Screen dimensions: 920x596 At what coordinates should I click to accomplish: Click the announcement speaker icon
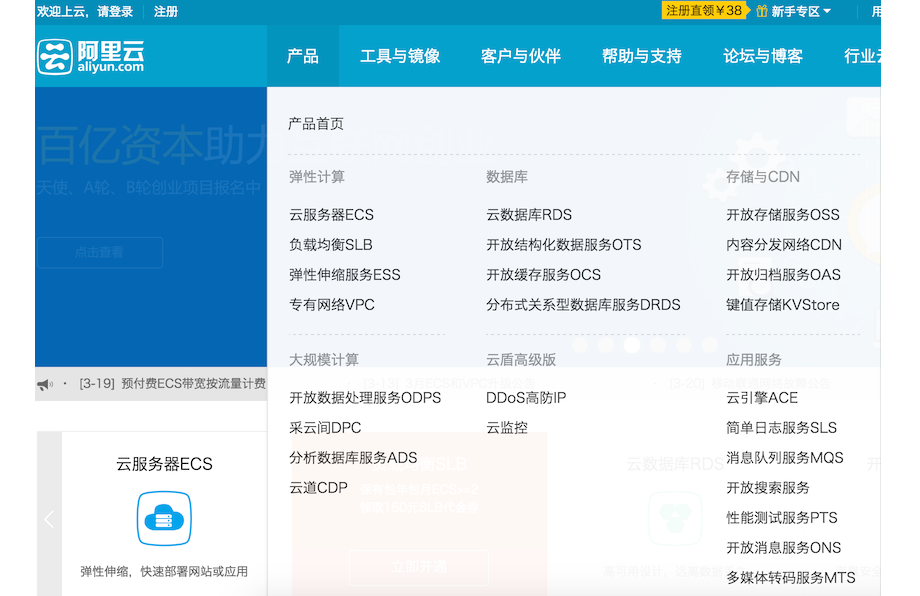[45, 384]
